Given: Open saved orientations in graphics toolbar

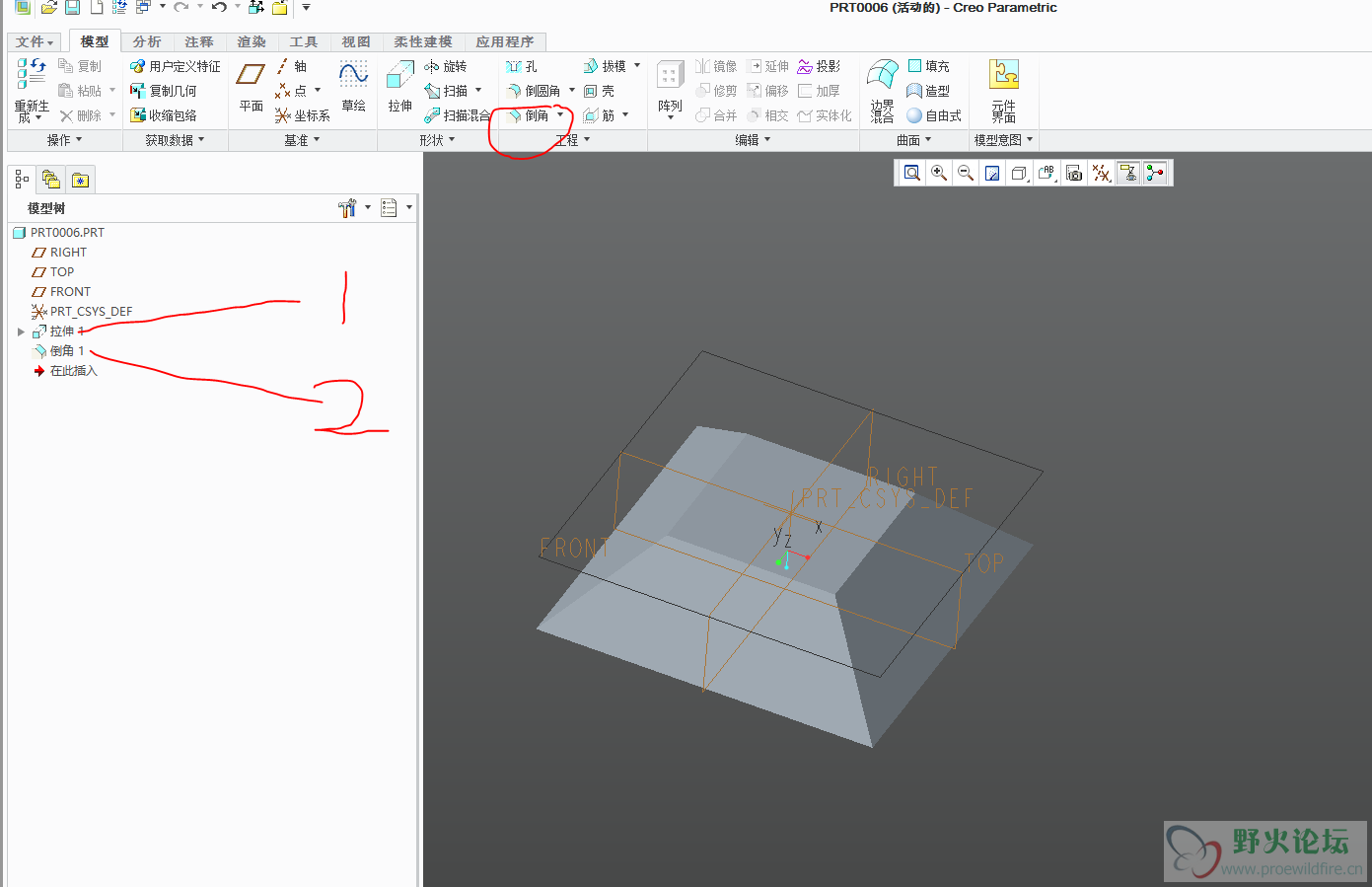Looking at the screenshot, I should click(x=1047, y=174).
